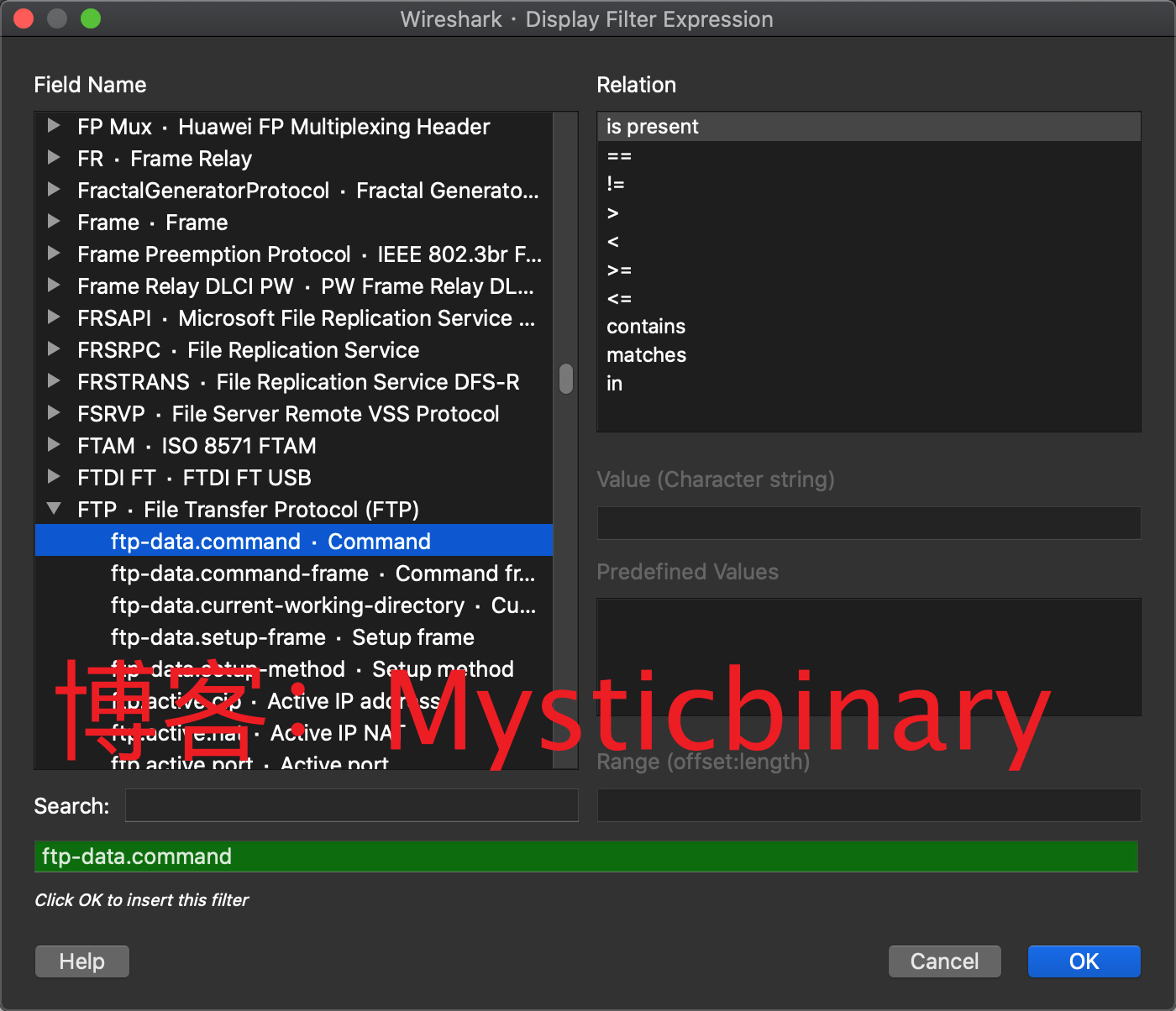1176x1011 pixels.
Task: Click the green ftp-data.command filter preview
Action: pyautogui.click(x=585, y=856)
